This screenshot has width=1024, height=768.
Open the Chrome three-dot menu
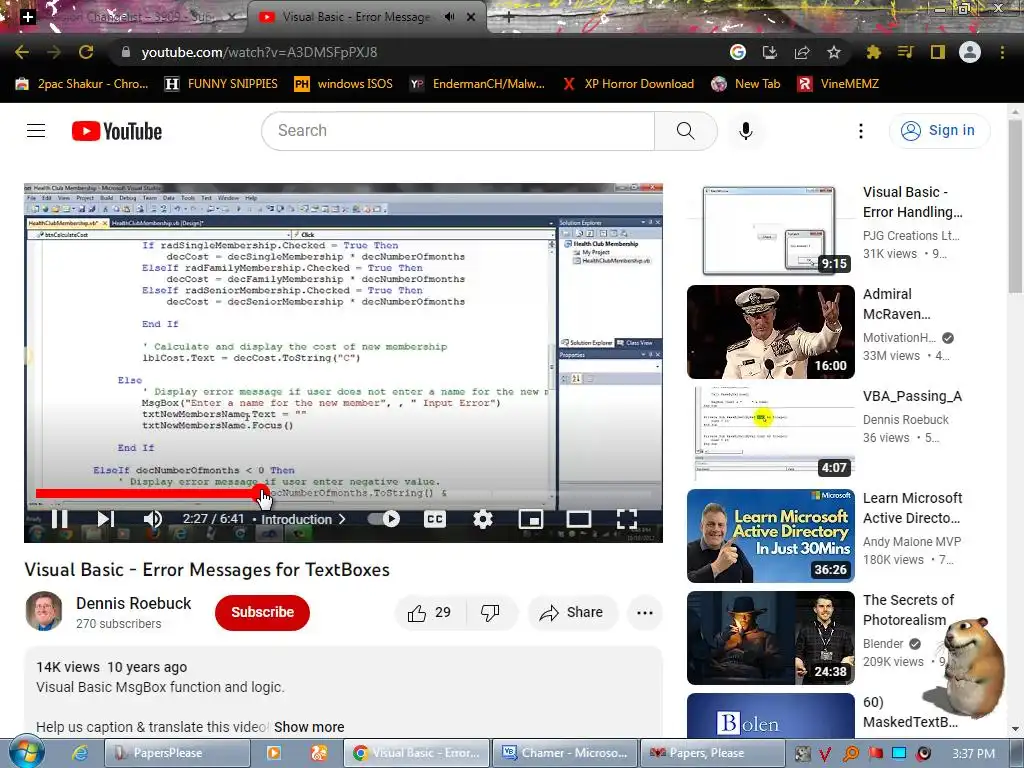click(x=1002, y=52)
